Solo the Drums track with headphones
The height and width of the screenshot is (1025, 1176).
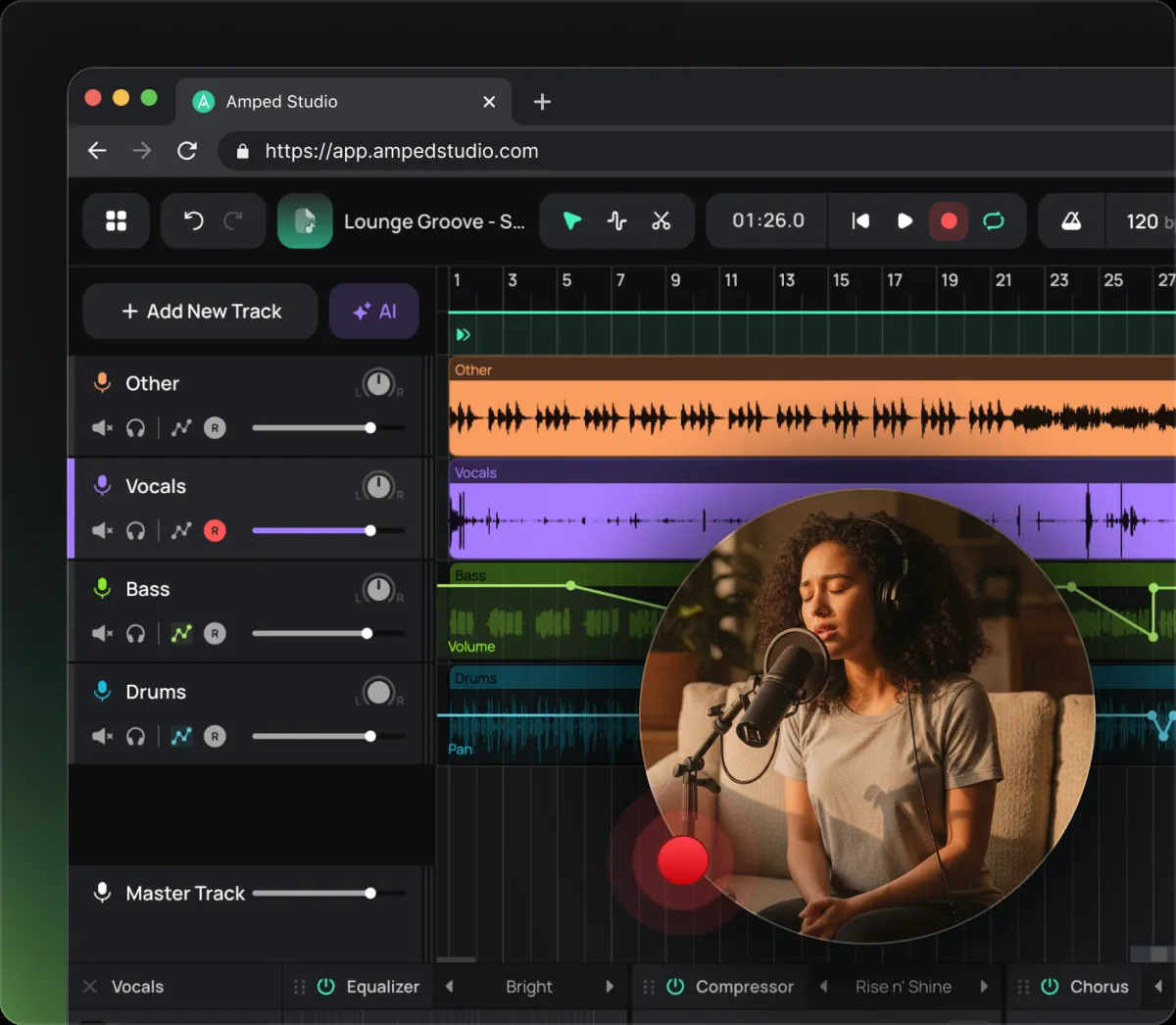136,737
